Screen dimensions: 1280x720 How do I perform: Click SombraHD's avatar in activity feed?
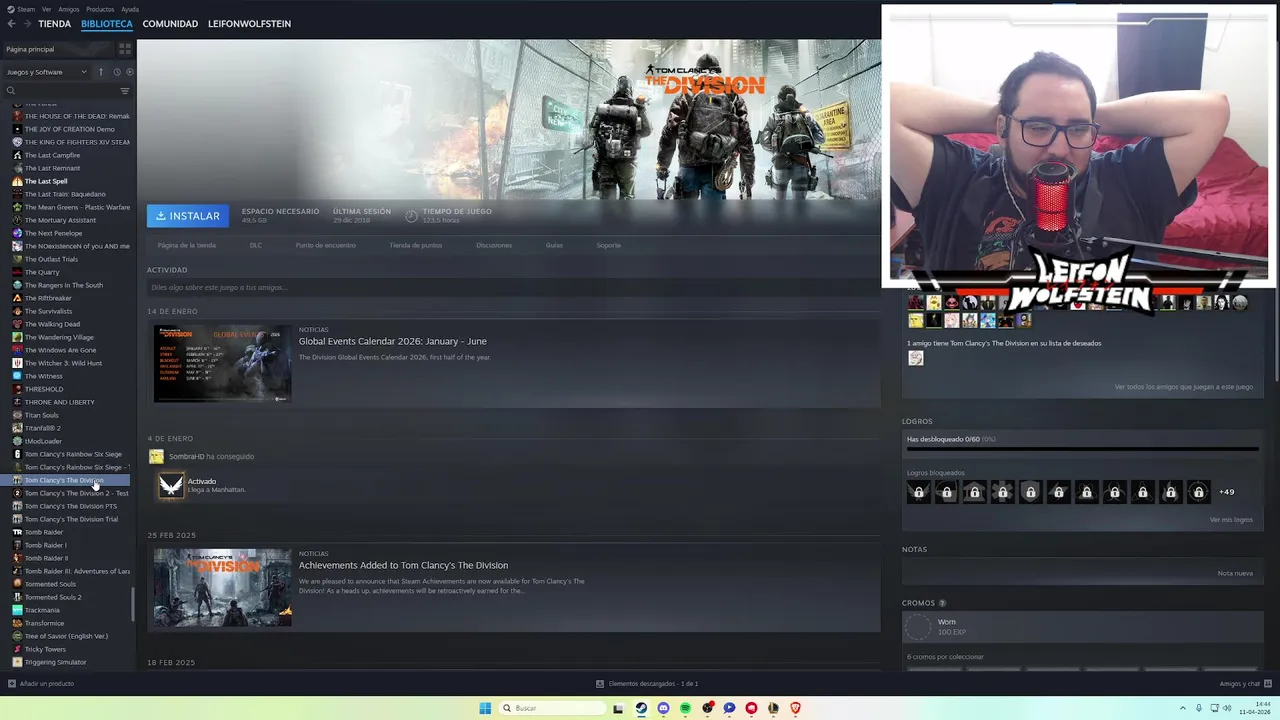(156, 456)
